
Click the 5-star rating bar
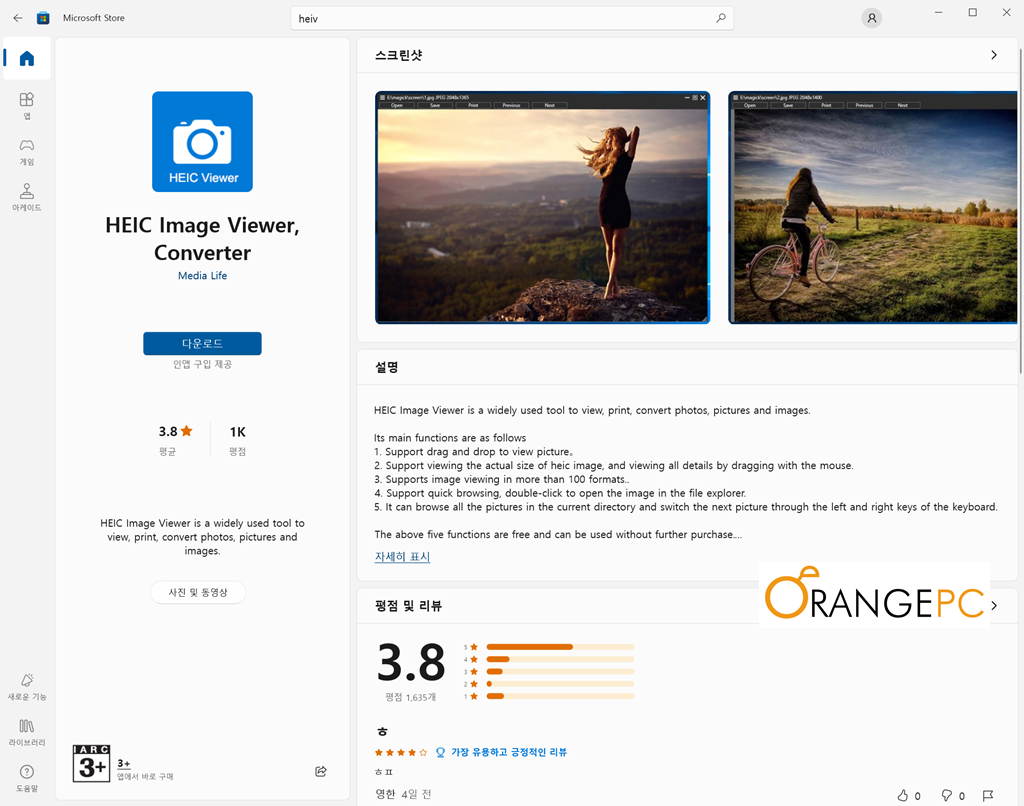tap(560, 647)
